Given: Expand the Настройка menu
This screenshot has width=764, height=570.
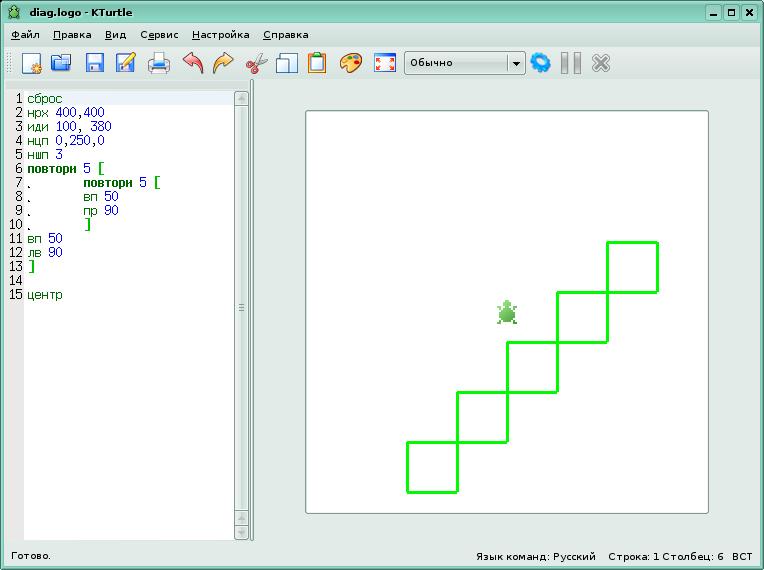Looking at the screenshot, I should coord(221,34).
